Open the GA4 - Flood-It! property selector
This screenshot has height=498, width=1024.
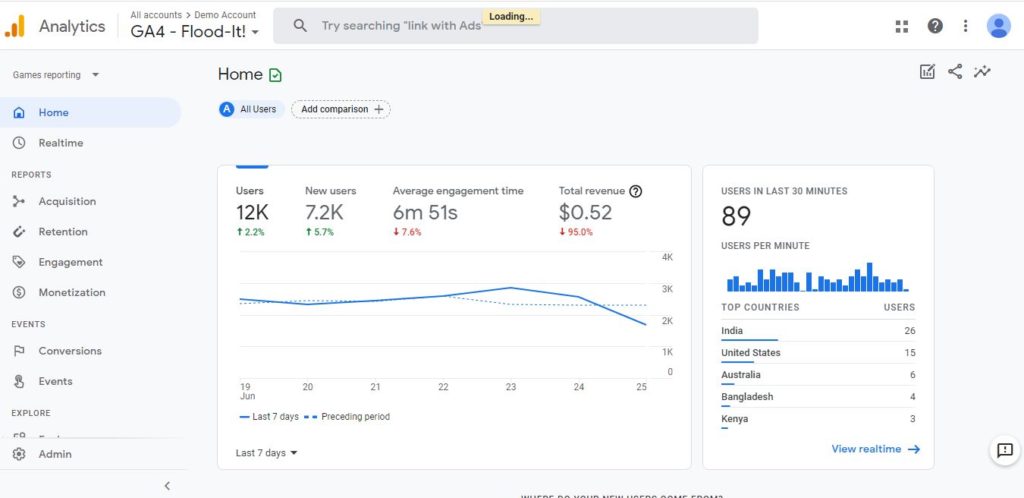click(195, 31)
